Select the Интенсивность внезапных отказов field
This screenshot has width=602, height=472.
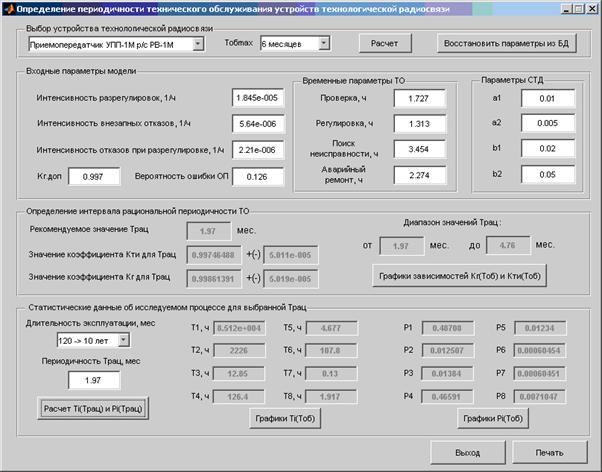pyautogui.click(x=258, y=125)
